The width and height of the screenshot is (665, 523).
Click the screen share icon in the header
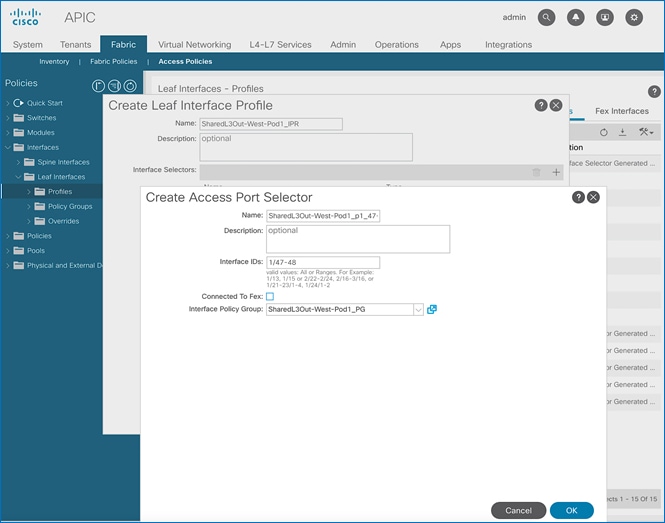[605, 17]
